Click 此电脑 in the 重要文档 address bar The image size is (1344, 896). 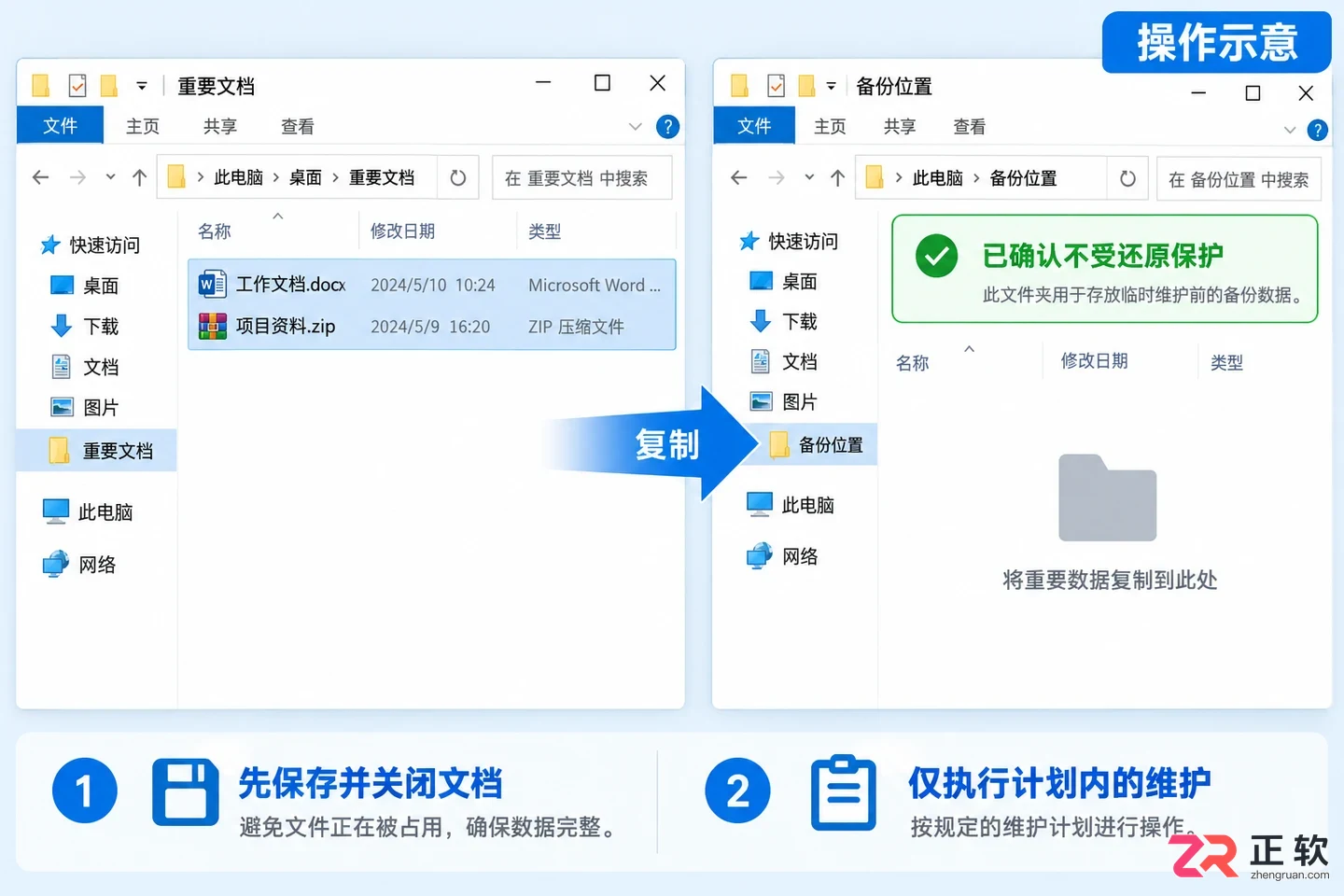pos(239,177)
